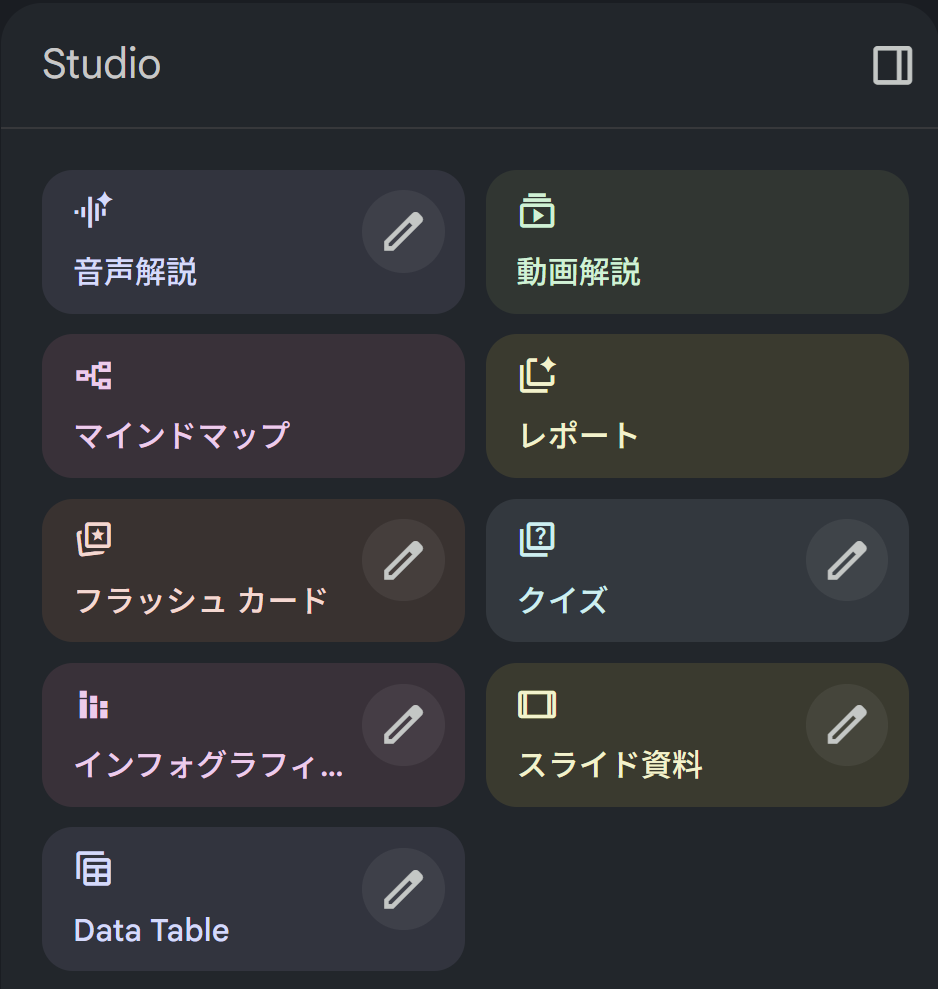This screenshot has height=989, width=938.
Task: Click the mind map node icon
Action: coord(93,376)
